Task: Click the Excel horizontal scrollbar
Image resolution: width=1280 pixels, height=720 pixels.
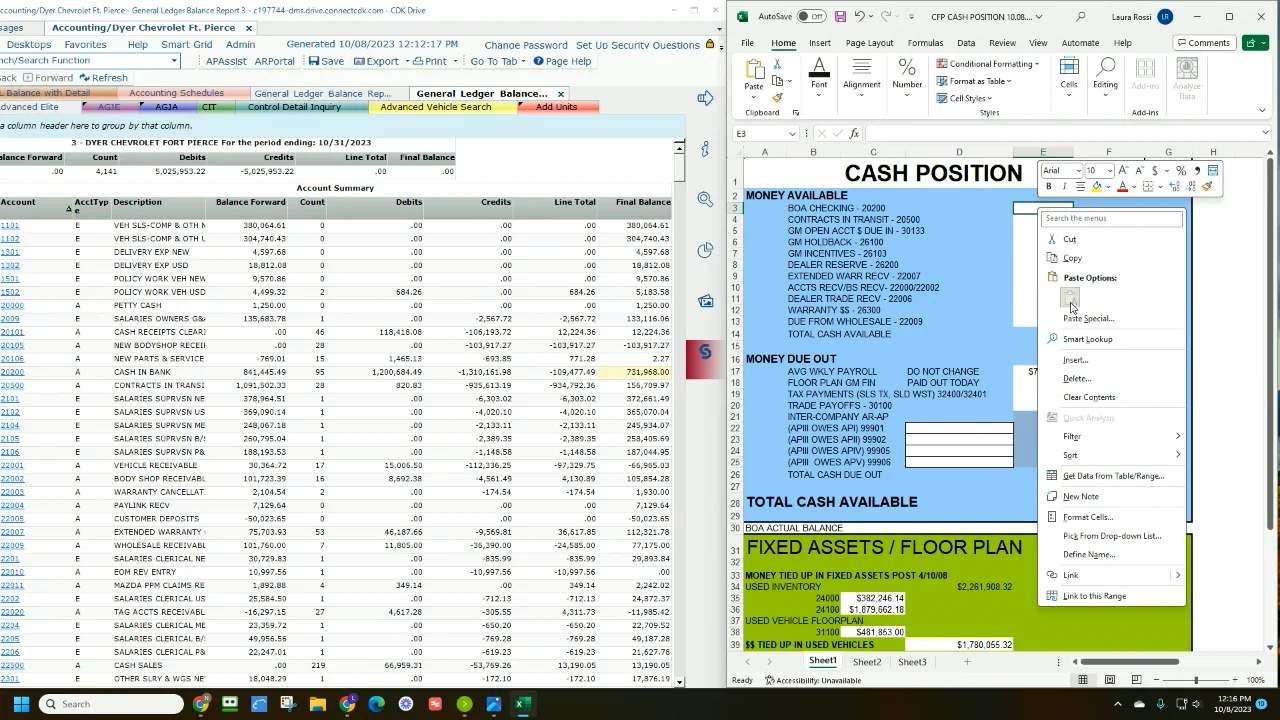Action: pos(1131,662)
